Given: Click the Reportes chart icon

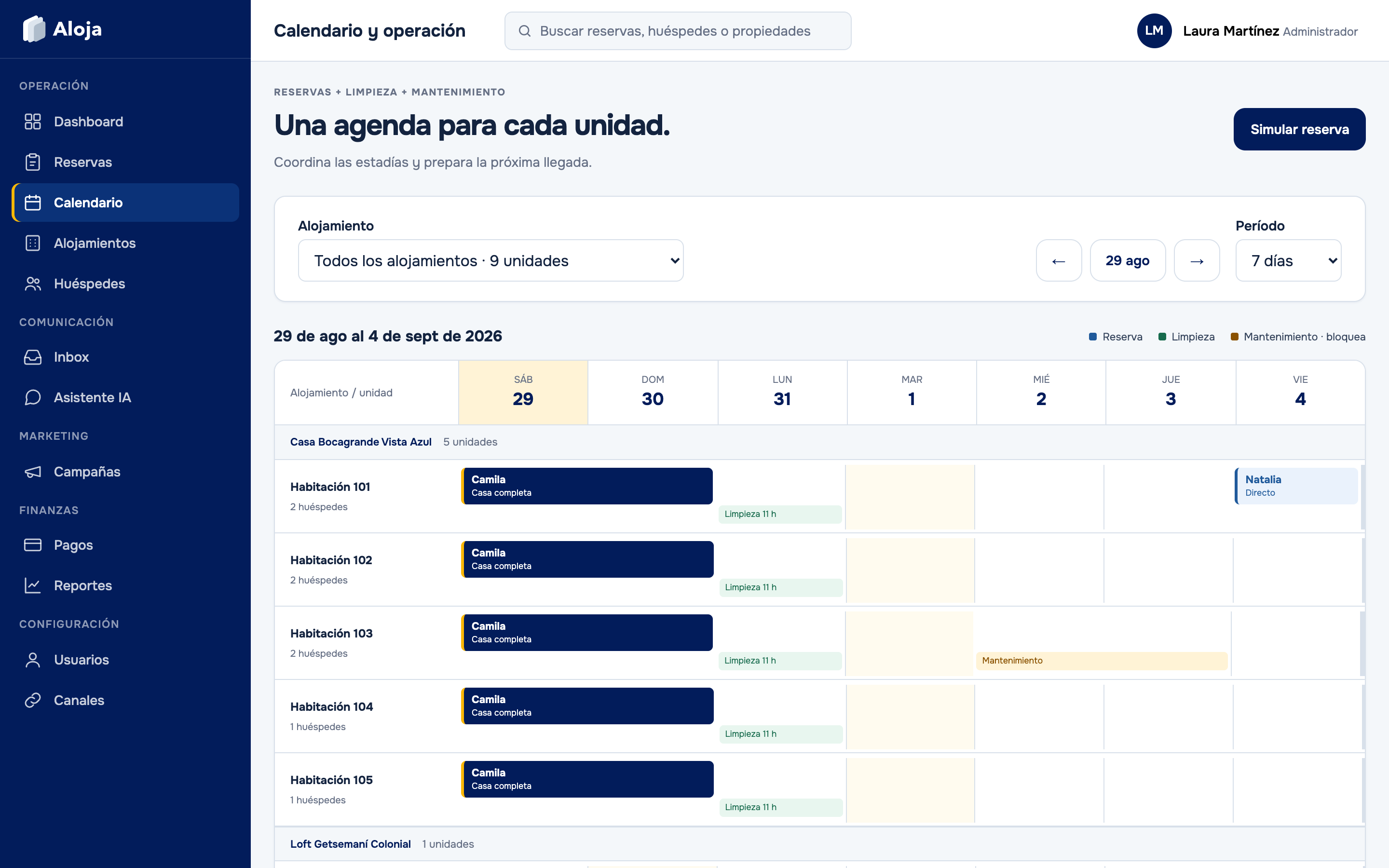Looking at the screenshot, I should (33, 585).
